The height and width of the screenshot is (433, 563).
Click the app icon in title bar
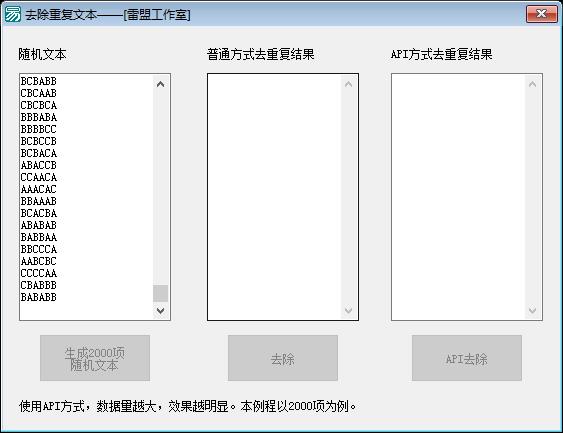13,14
